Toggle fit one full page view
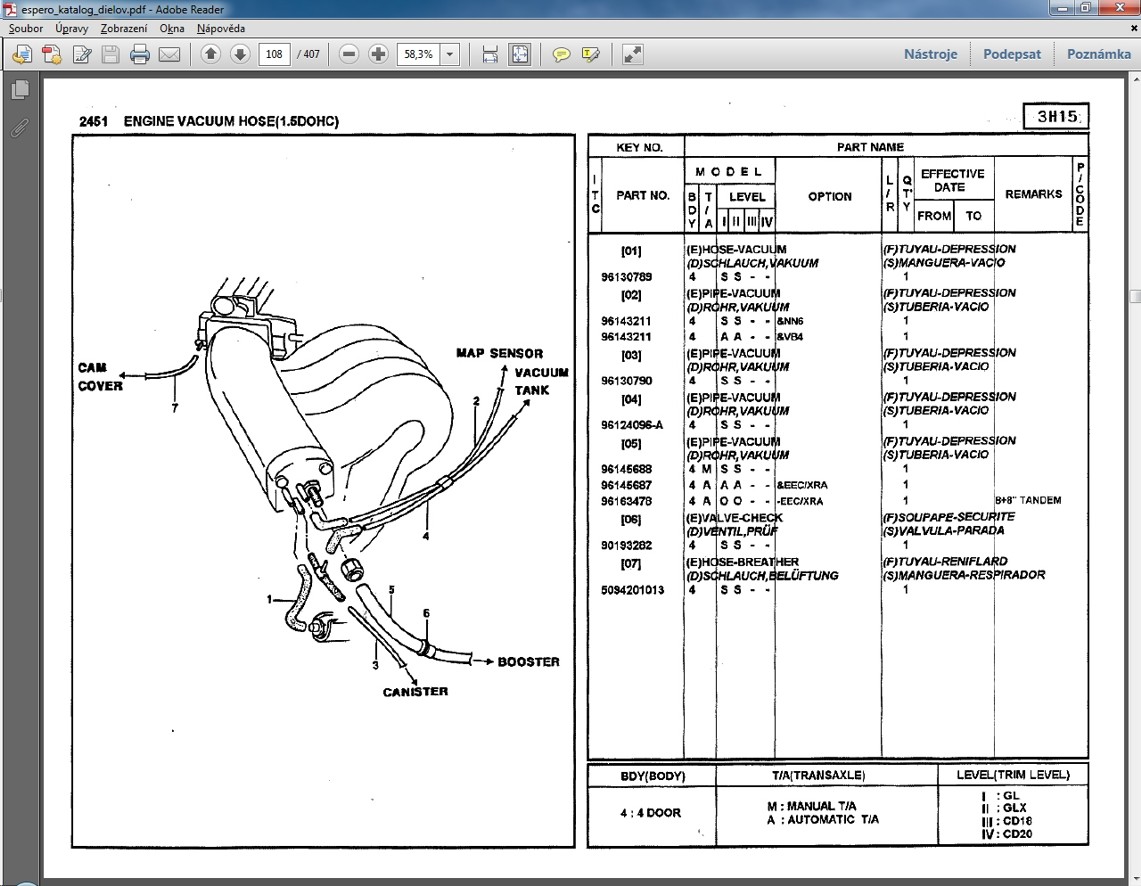This screenshot has width=1141, height=886. [x=520, y=55]
